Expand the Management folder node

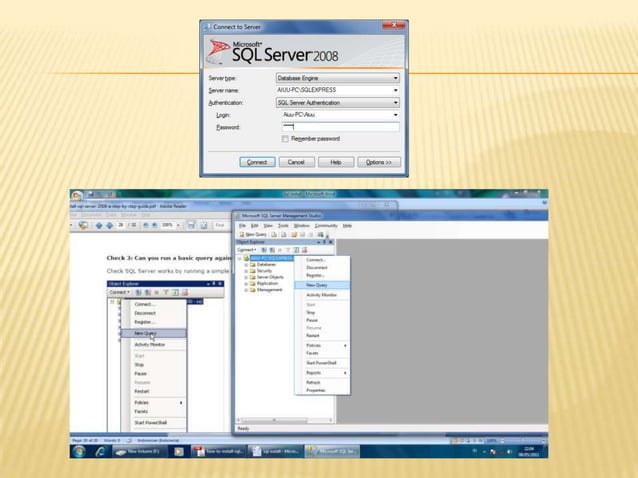[246, 290]
